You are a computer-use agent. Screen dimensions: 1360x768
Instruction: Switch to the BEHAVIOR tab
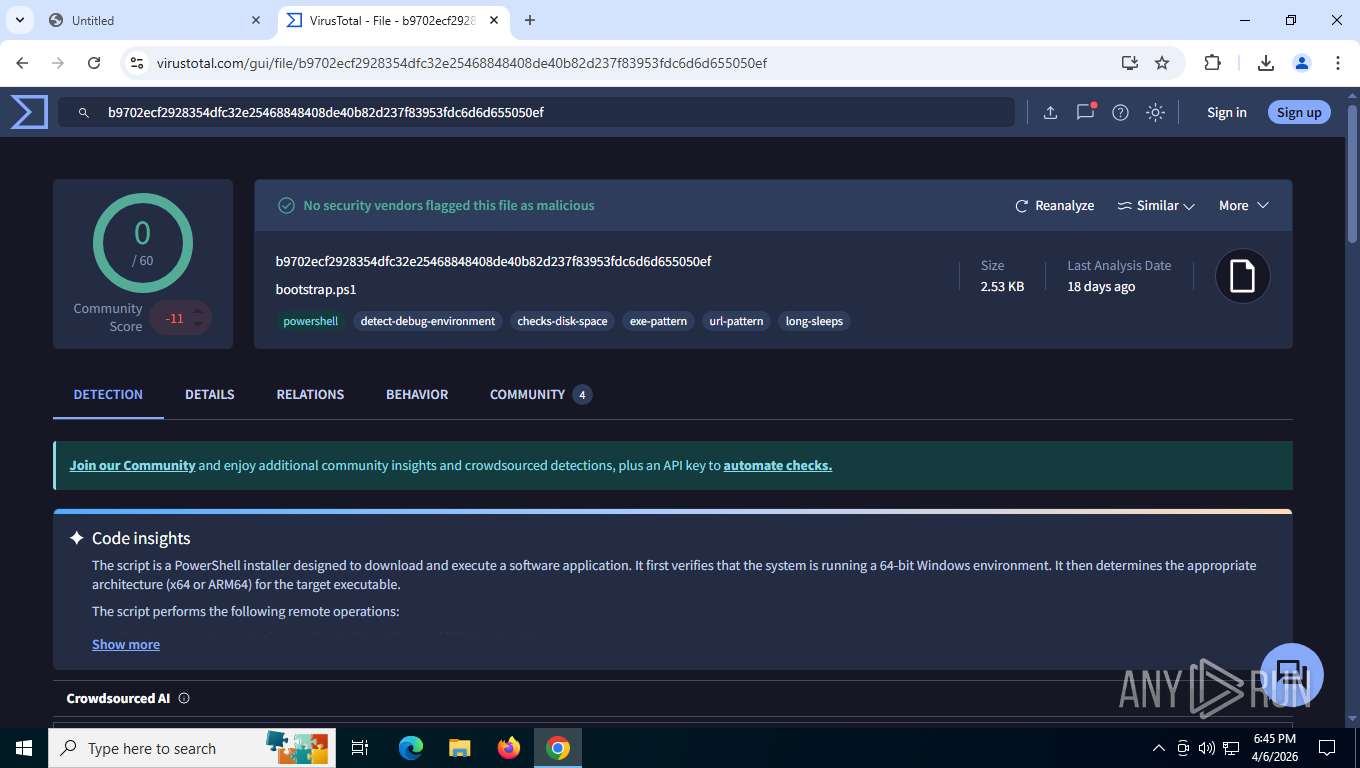(x=417, y=394)
